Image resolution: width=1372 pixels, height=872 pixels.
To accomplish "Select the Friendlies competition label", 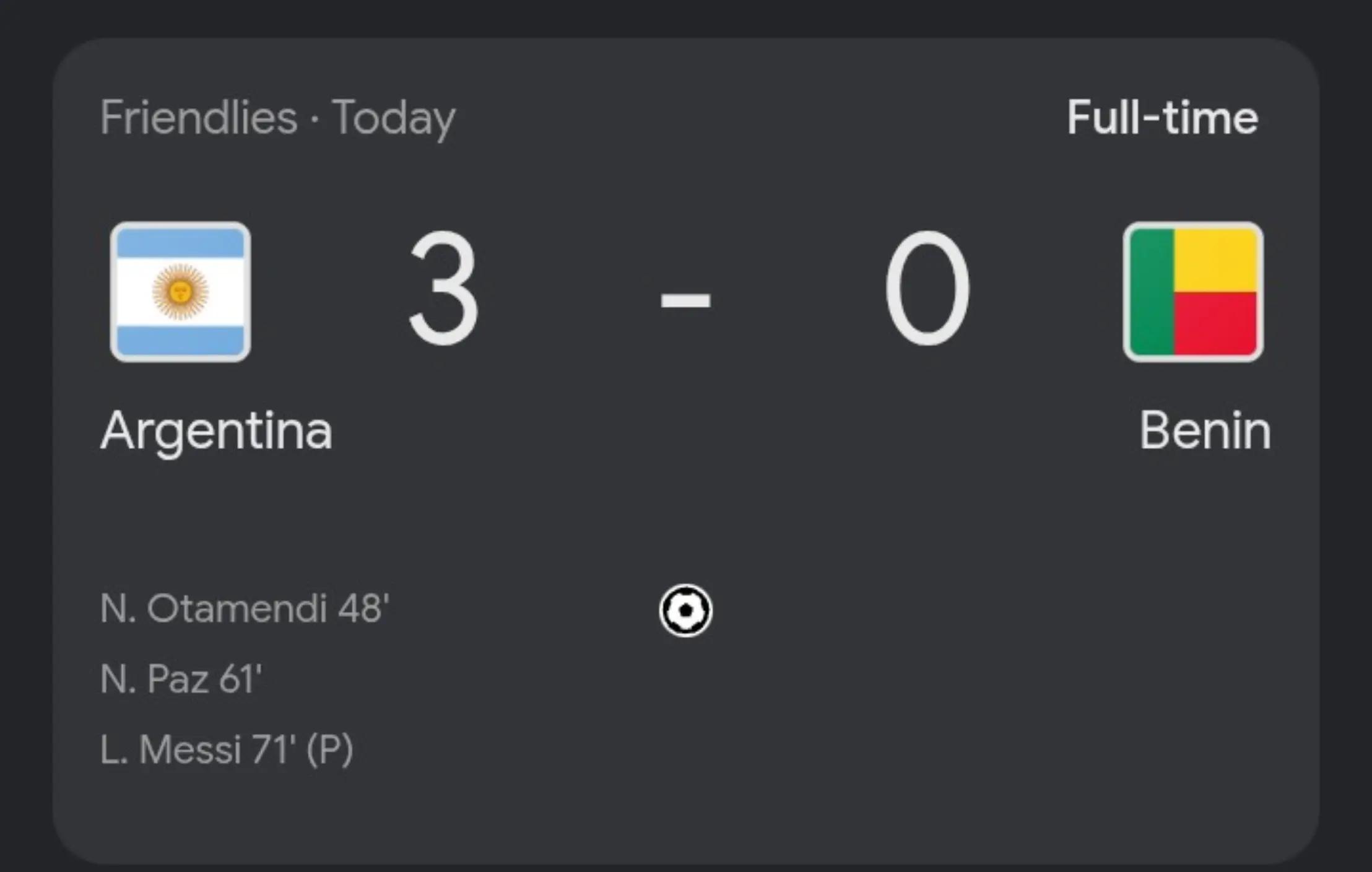I will (199, 117).
